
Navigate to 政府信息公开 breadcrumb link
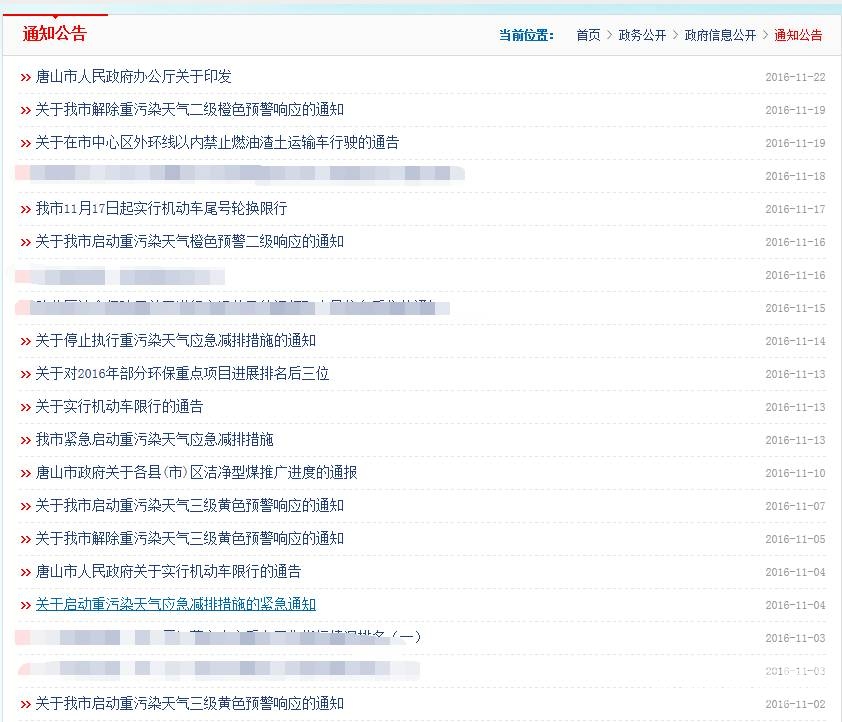720,35
